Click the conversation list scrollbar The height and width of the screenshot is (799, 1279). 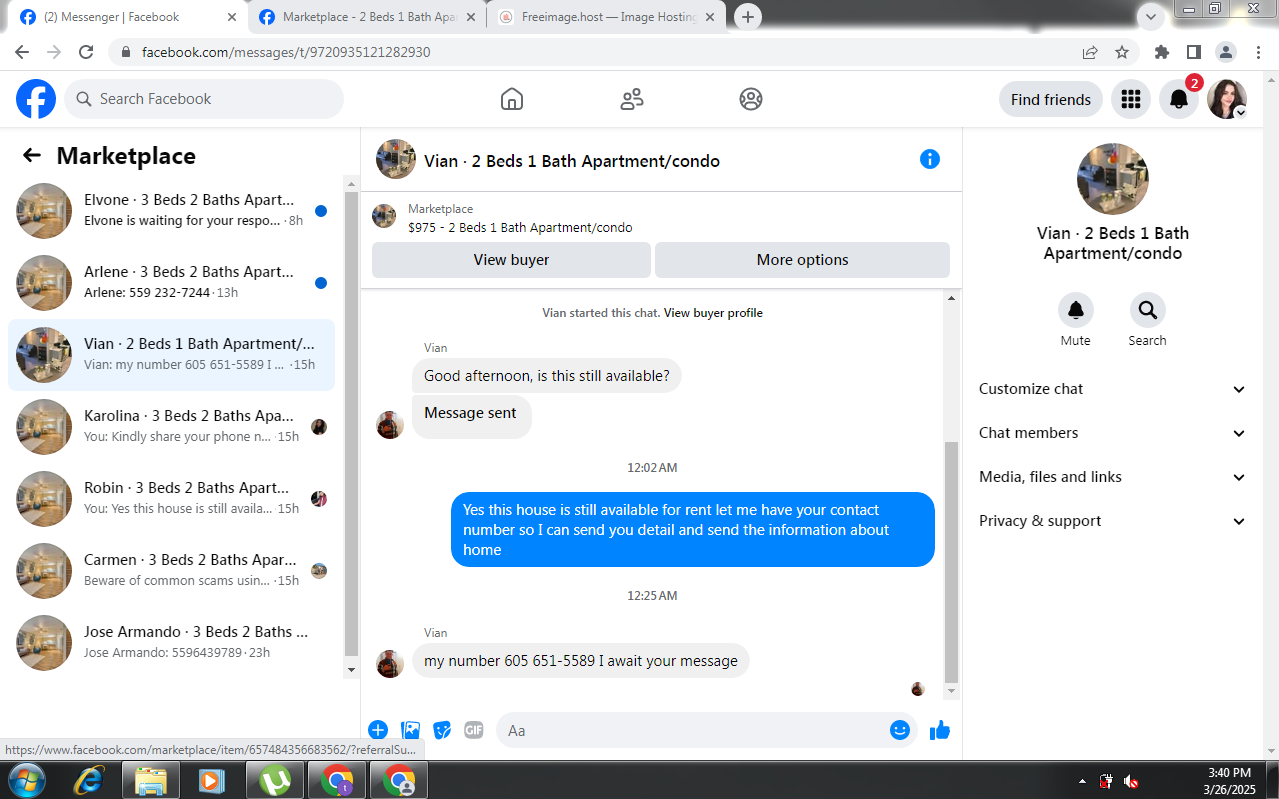[351, 425]
